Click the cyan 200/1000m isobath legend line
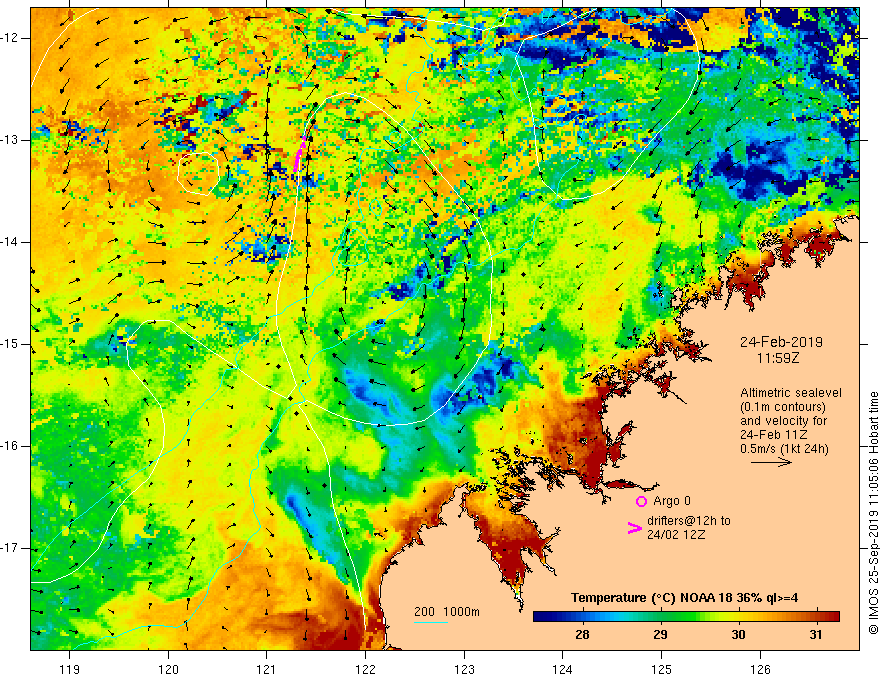Viewport: 880px width, 680px height. tap(430, 622)
